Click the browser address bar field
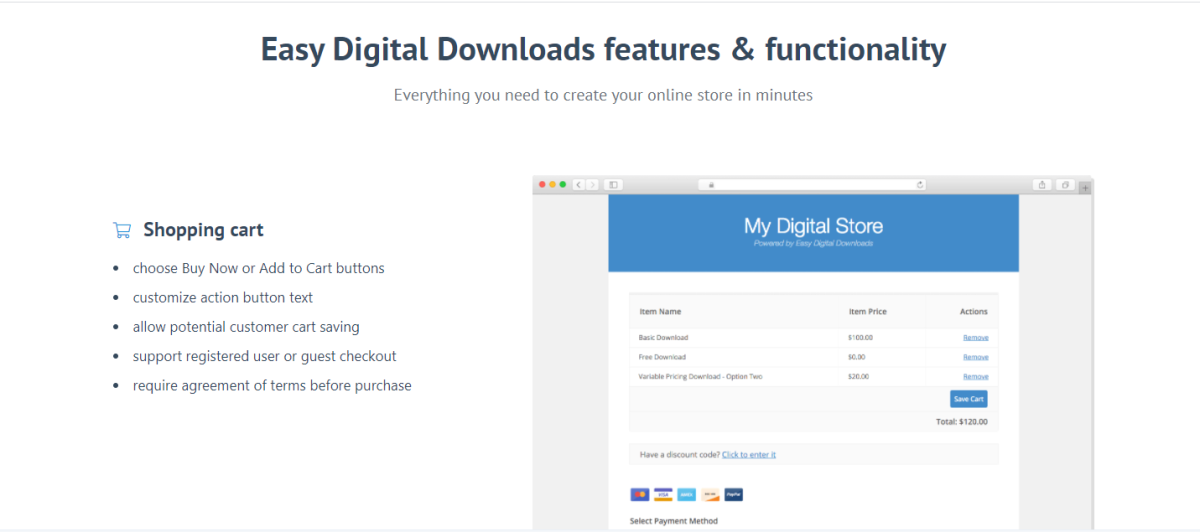This screenshot has height=532, width=1200. [x=812, y=185]
